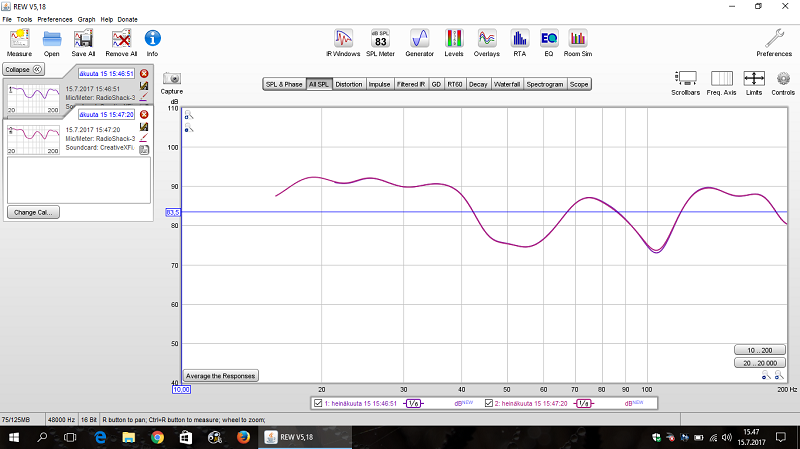800x449 pixels.
Task: Click Average the Responses button
Action: (x=220, y=376)
